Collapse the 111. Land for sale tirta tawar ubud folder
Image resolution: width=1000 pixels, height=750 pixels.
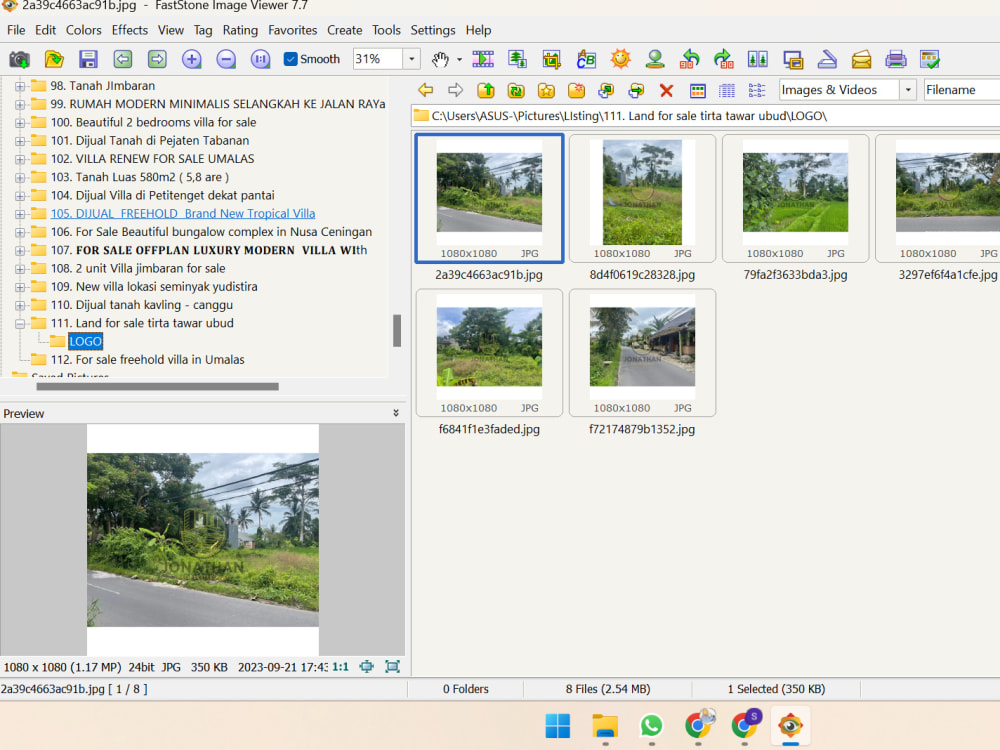(x=20, y=323)
